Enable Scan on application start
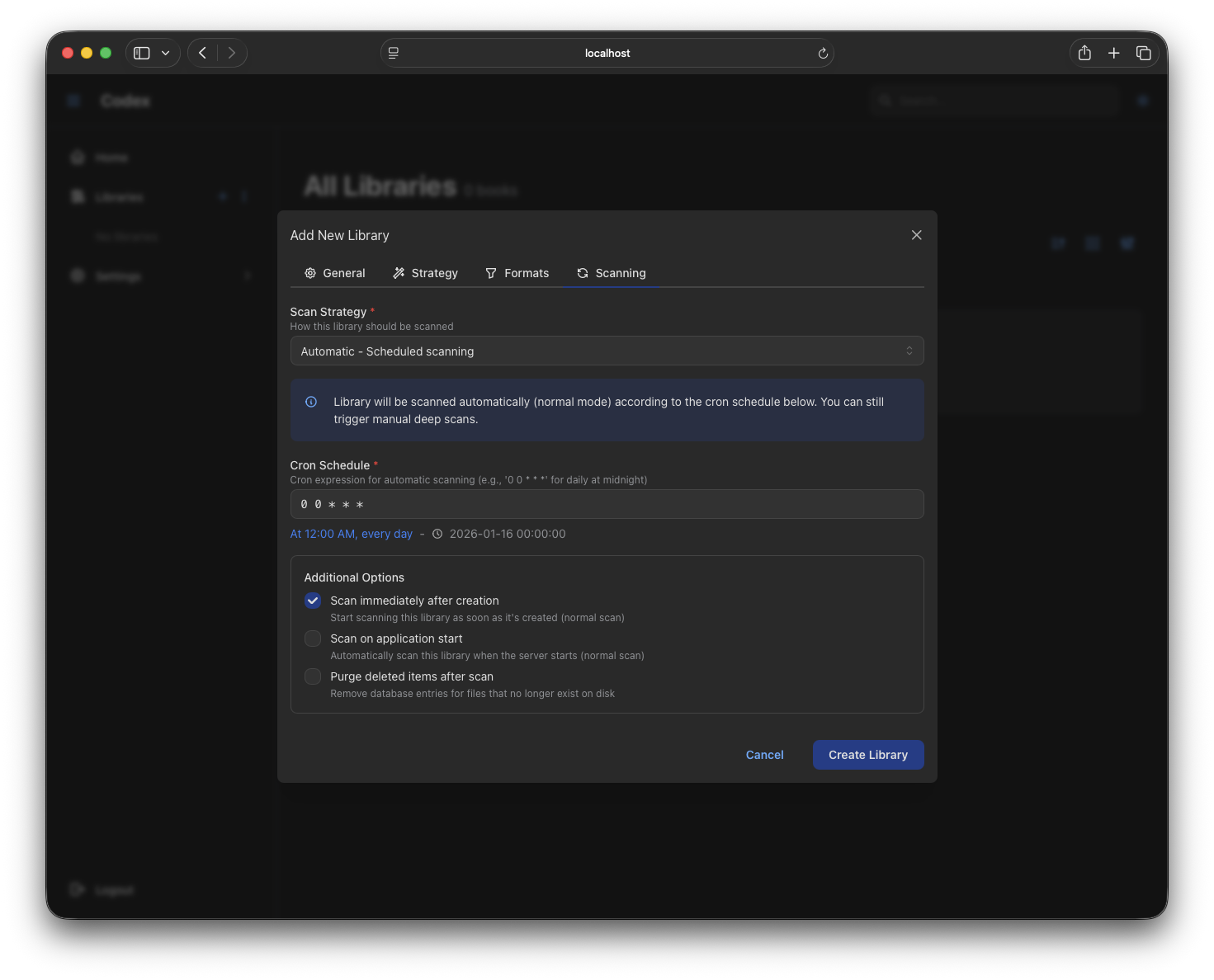Image resolution: width=1214 pixels, height=980 pixels. tap(313, 638)
